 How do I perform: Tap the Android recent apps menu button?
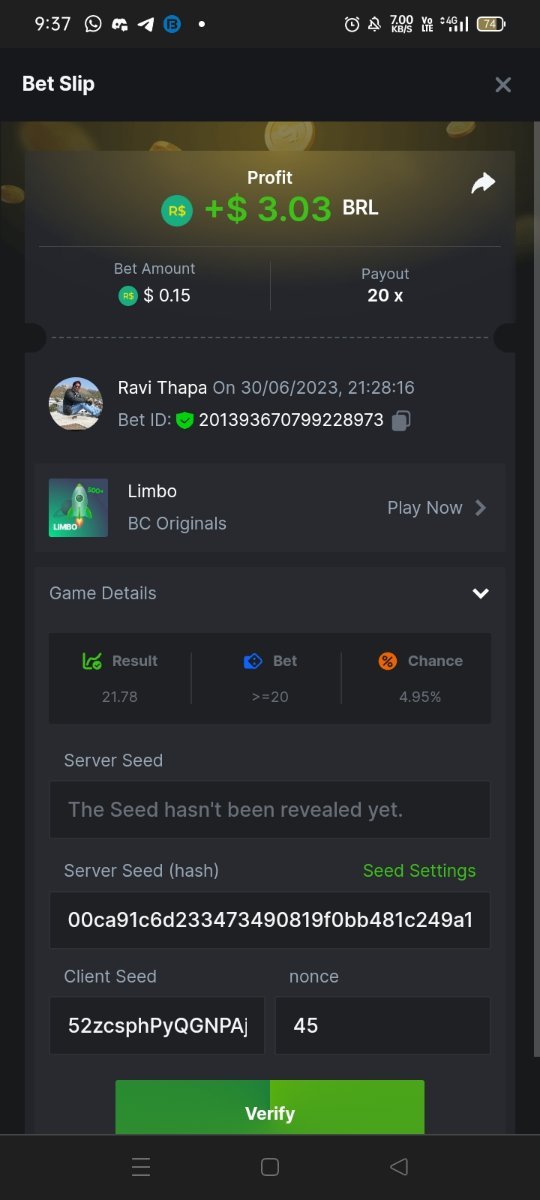(141, 1167)
